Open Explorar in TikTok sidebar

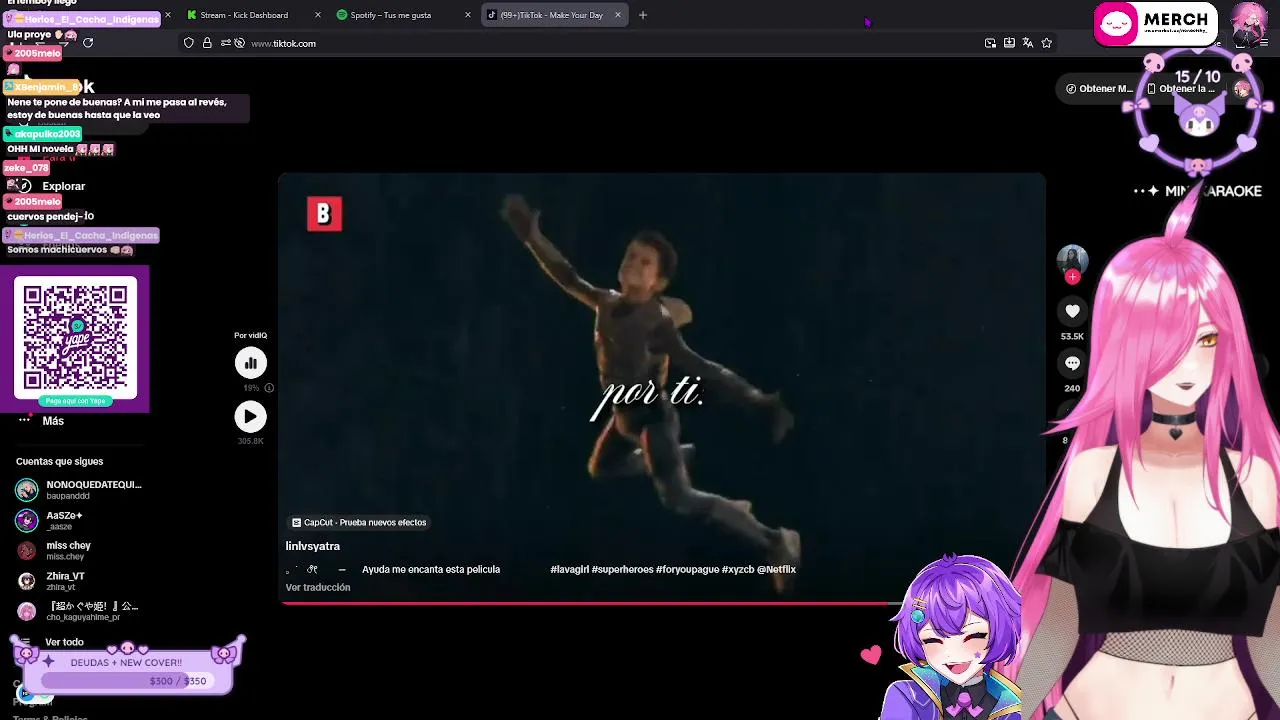[63, 186]
